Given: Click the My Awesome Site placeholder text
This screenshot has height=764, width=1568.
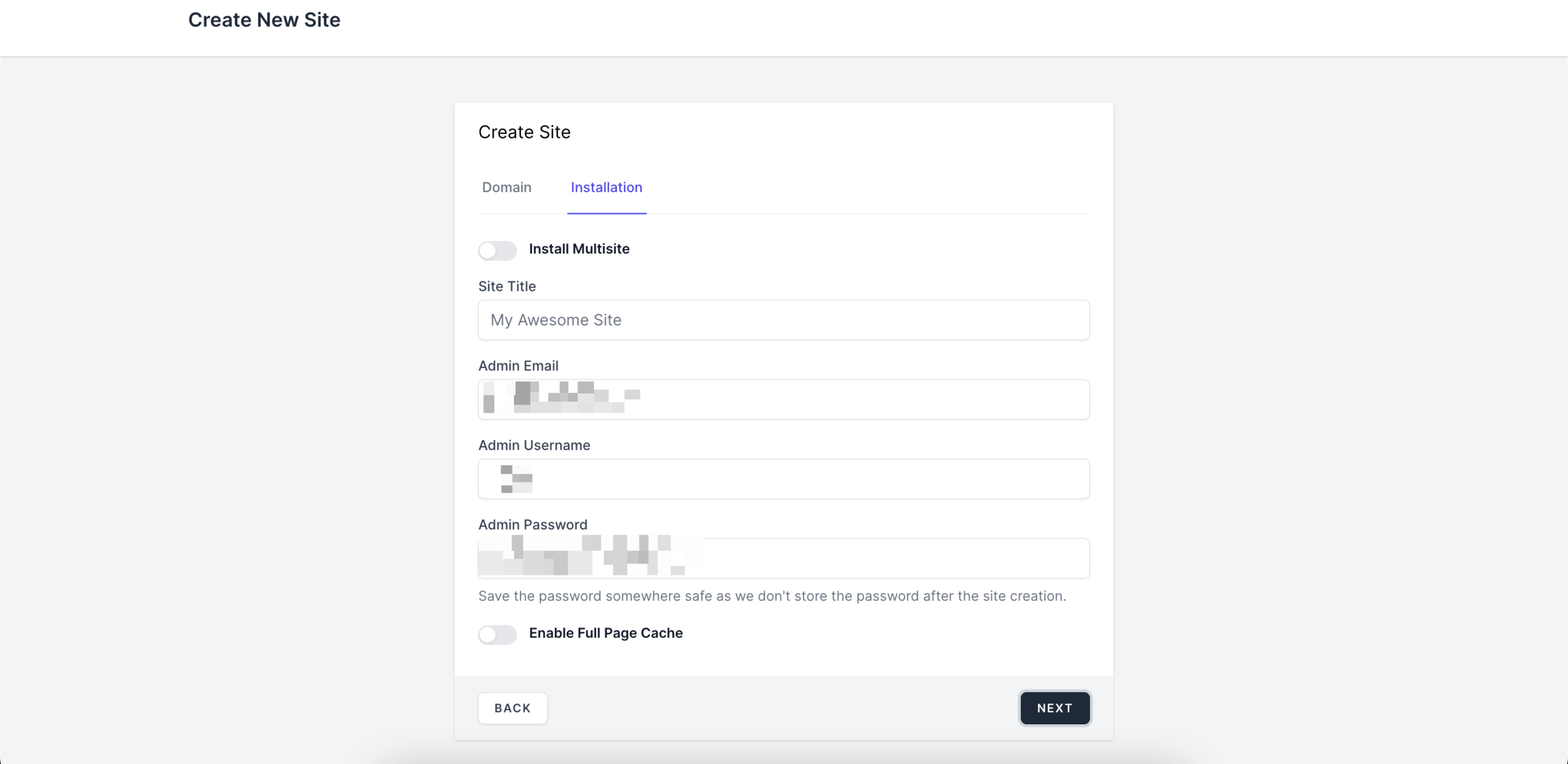Looking at the screenshot, I should point(556,320).
